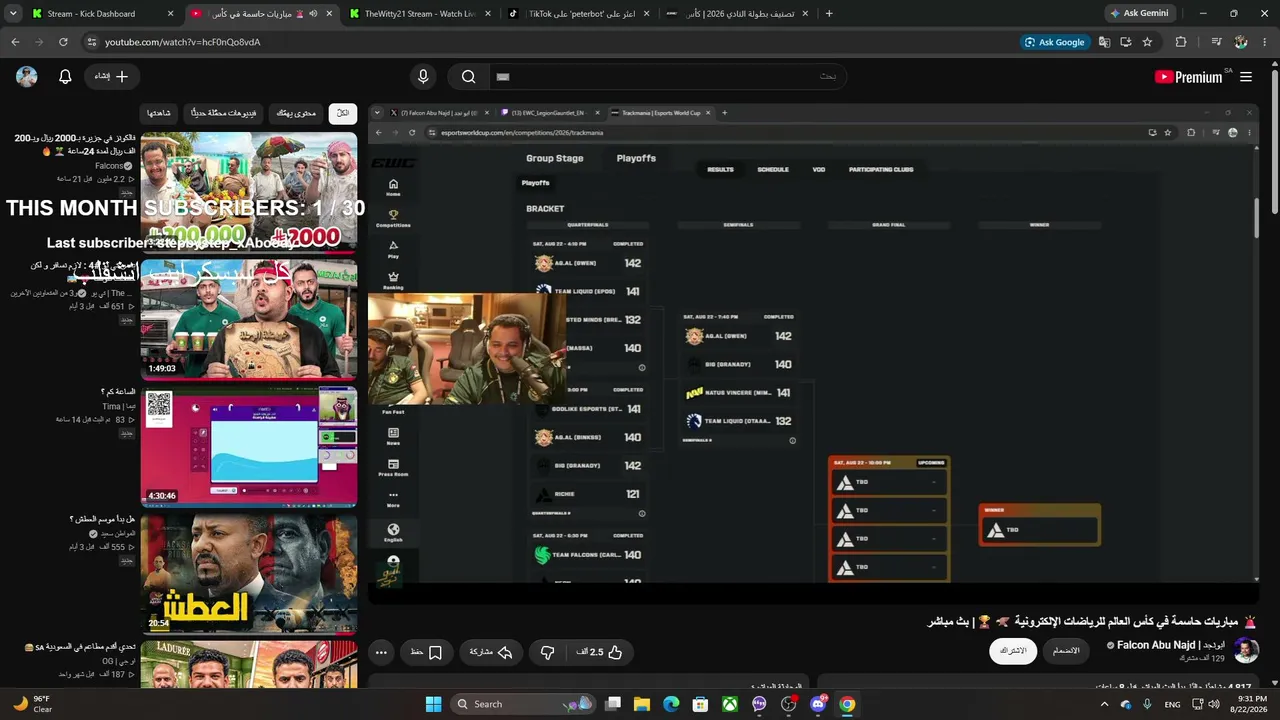The width and height of the screenshot is (1280, 720).
Task: Show hidden system tray icons chevron
Action: click(1104, 704)
